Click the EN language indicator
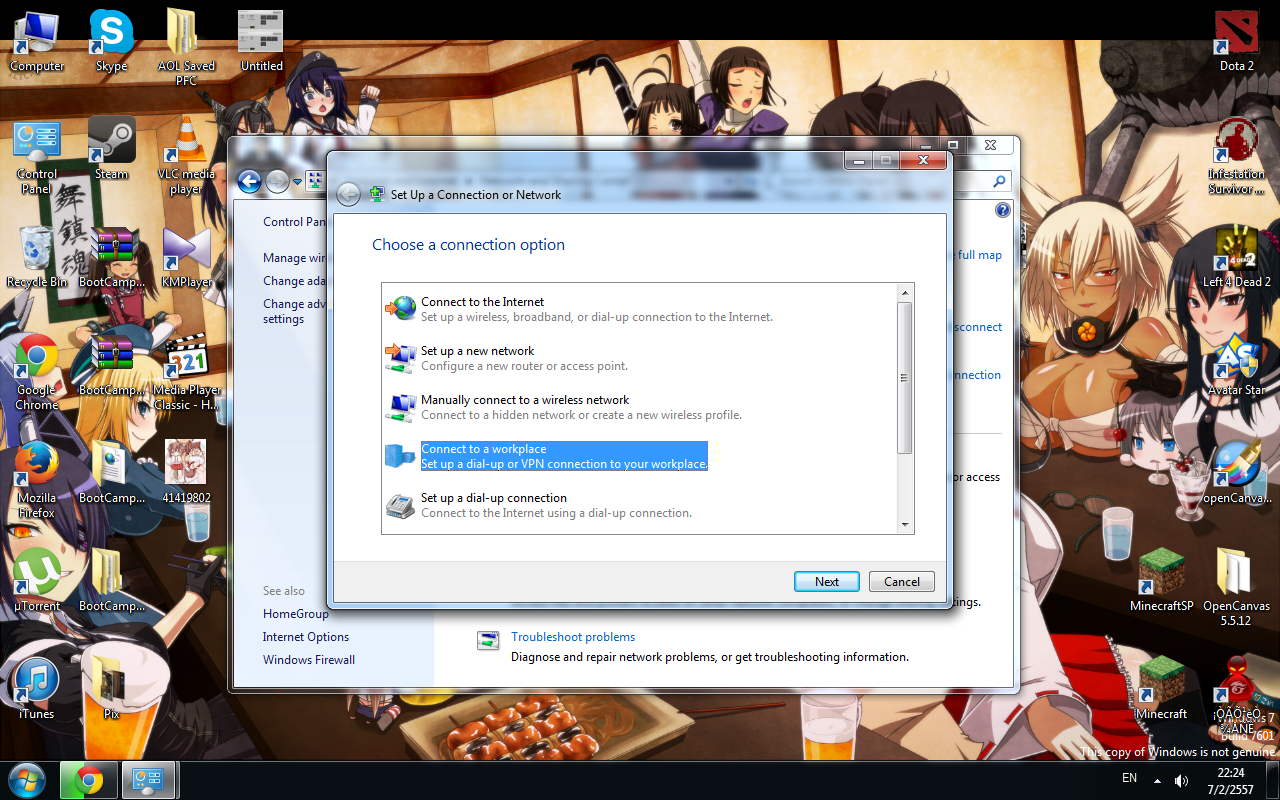 click(1129, 778)
